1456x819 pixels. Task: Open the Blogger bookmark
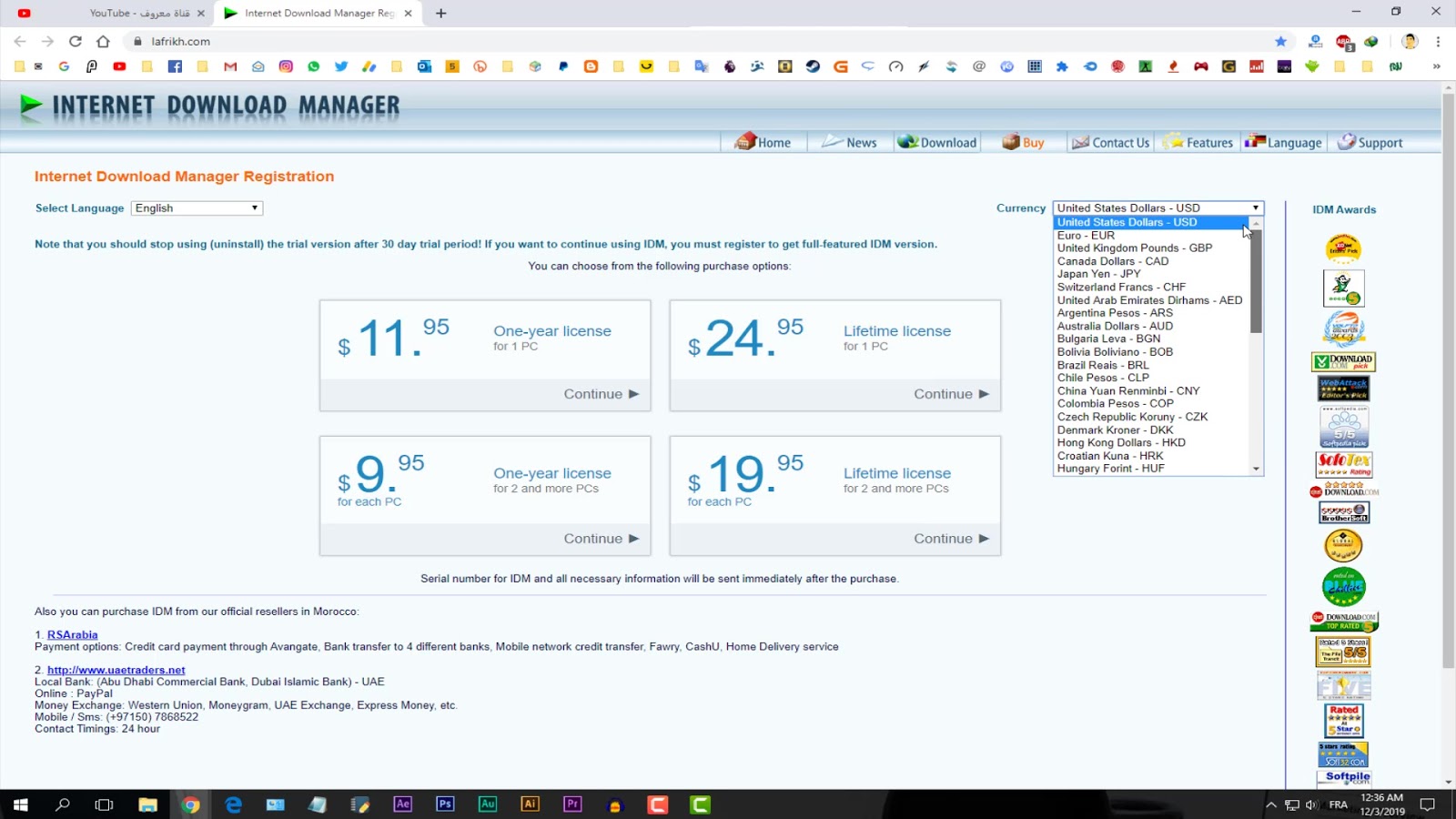point(591,66)
